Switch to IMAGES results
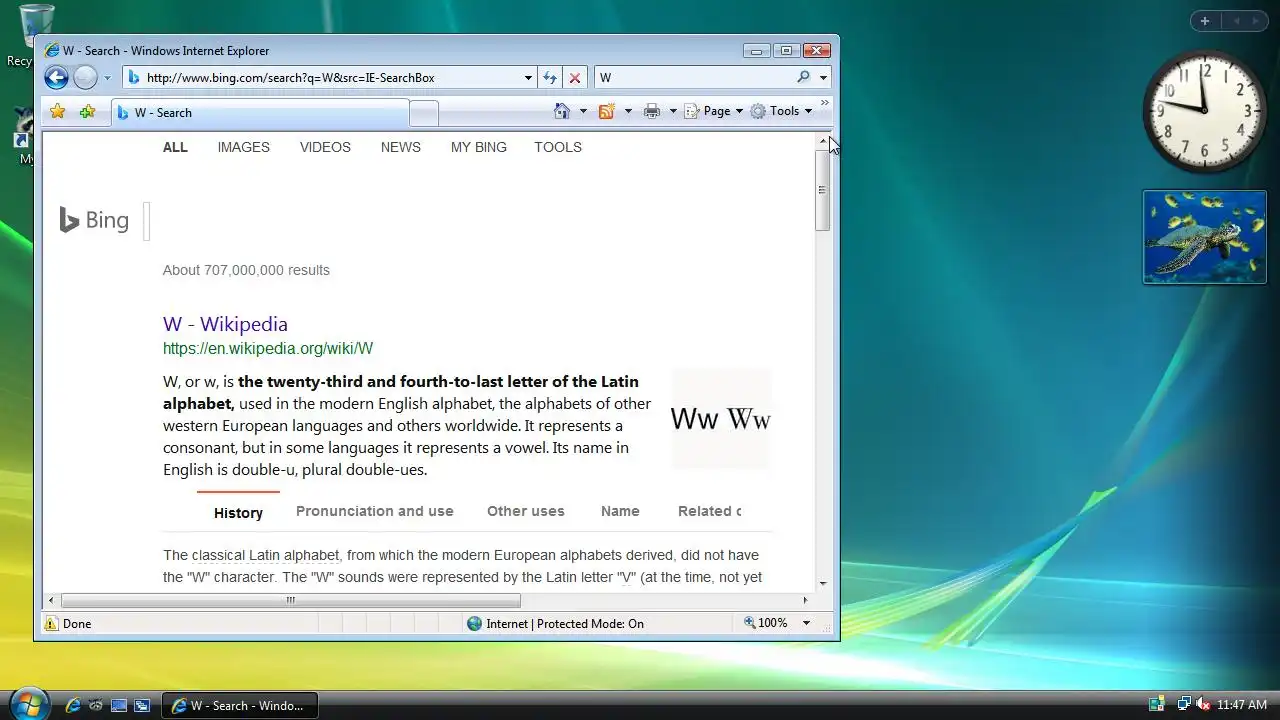The width and height of the screenshot is (1280, 720). coord(244,147)
